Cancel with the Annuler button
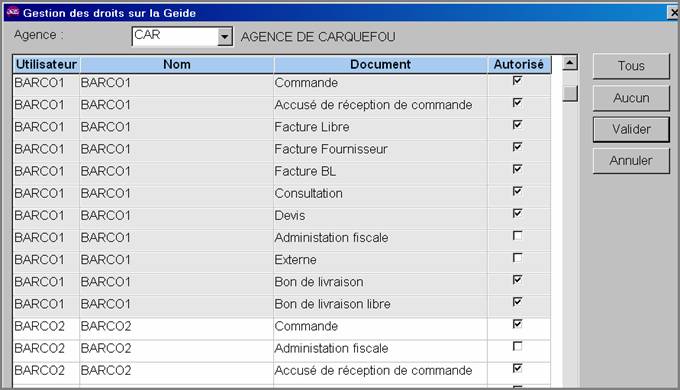Image resolution: width=680 pixels, height=390 pixels. click(631, 161)
